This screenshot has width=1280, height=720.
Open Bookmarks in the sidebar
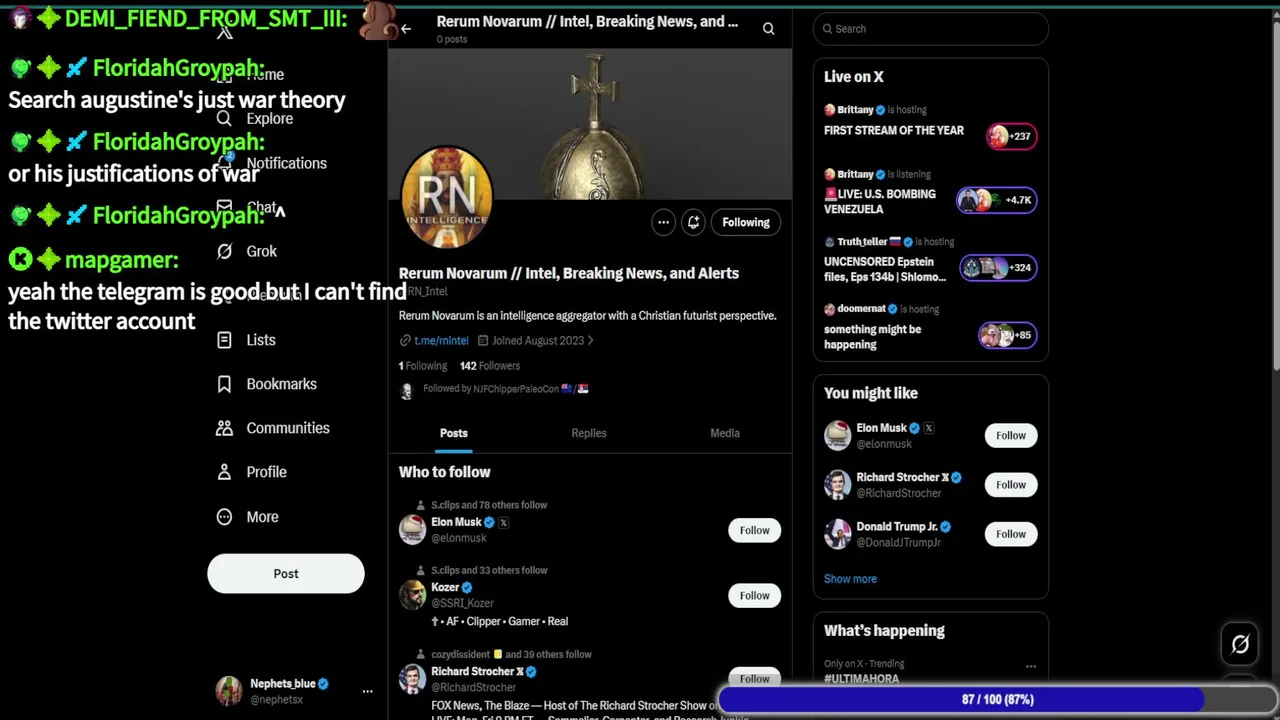pyautogui.click(x=281, y=384)
